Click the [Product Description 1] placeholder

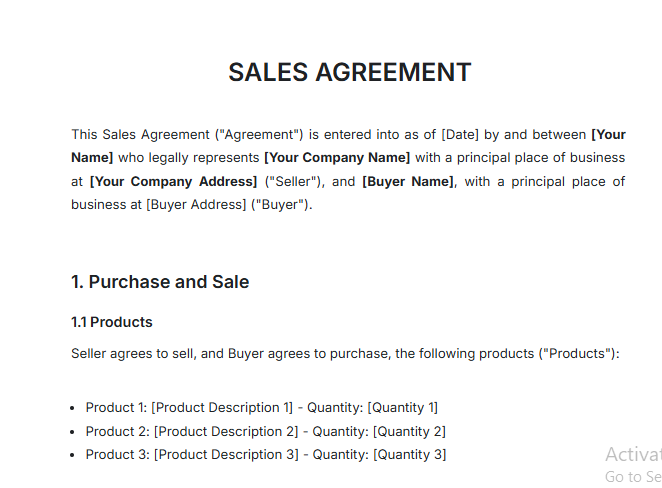pyautogui.click(x=222, y=407)
